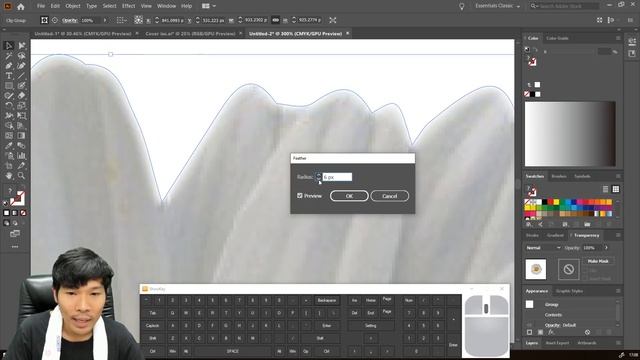Image resolution: width=640 pixels, height=360 pixels.
Task: Select the Hand tool
Action: (x=9, y=176)
